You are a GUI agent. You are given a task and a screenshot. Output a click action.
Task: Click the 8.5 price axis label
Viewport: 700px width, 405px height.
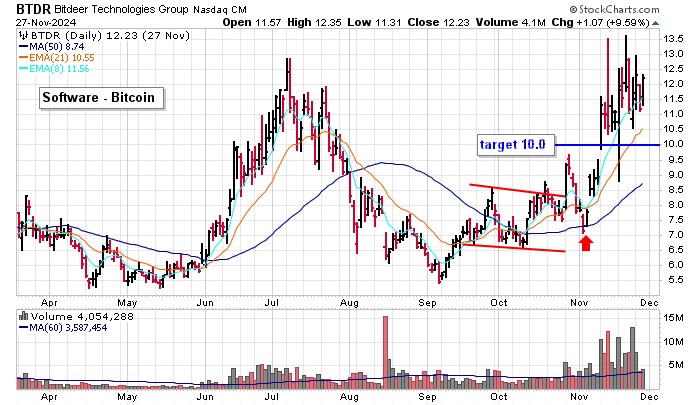673,190
